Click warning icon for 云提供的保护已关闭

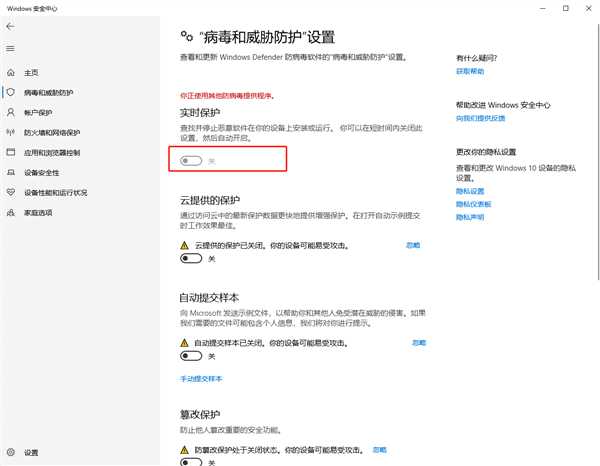tap(184, 245)
